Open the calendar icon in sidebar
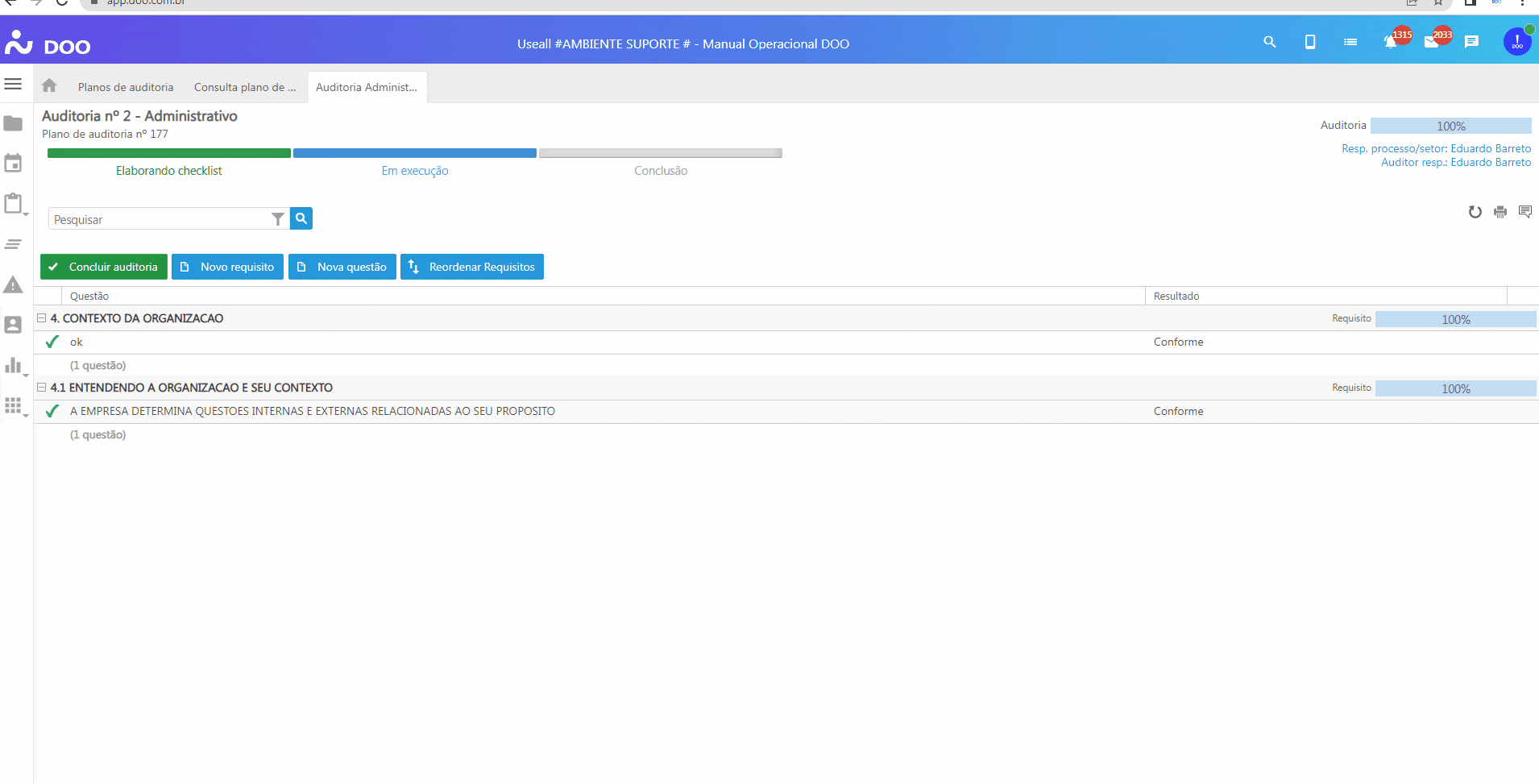This screenshot has height=784, width=1539. (13, 164)
